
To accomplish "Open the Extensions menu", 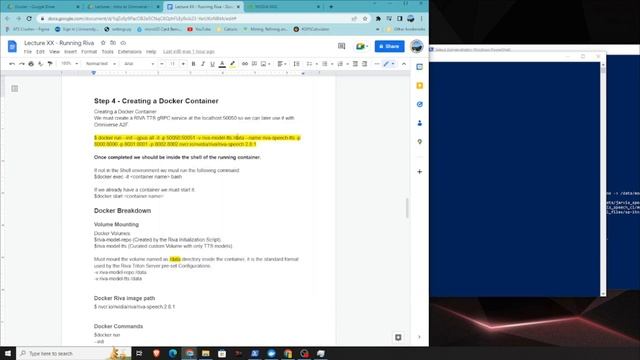I will pyautogui.click(x=129, y=52).
